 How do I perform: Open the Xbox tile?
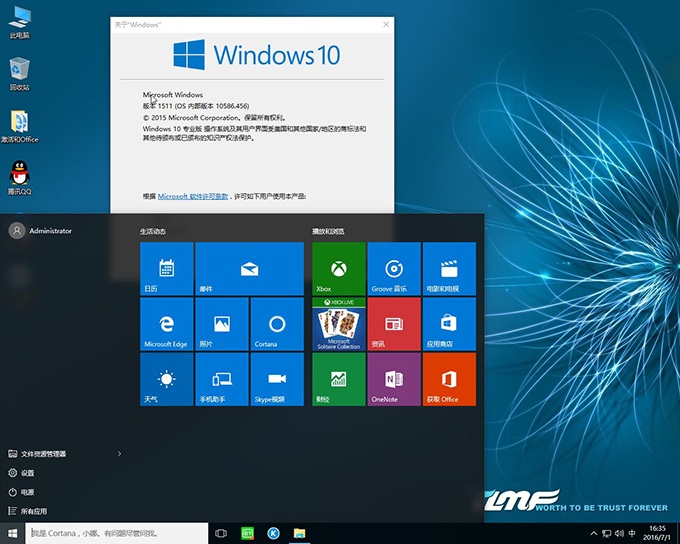(339, 268)
